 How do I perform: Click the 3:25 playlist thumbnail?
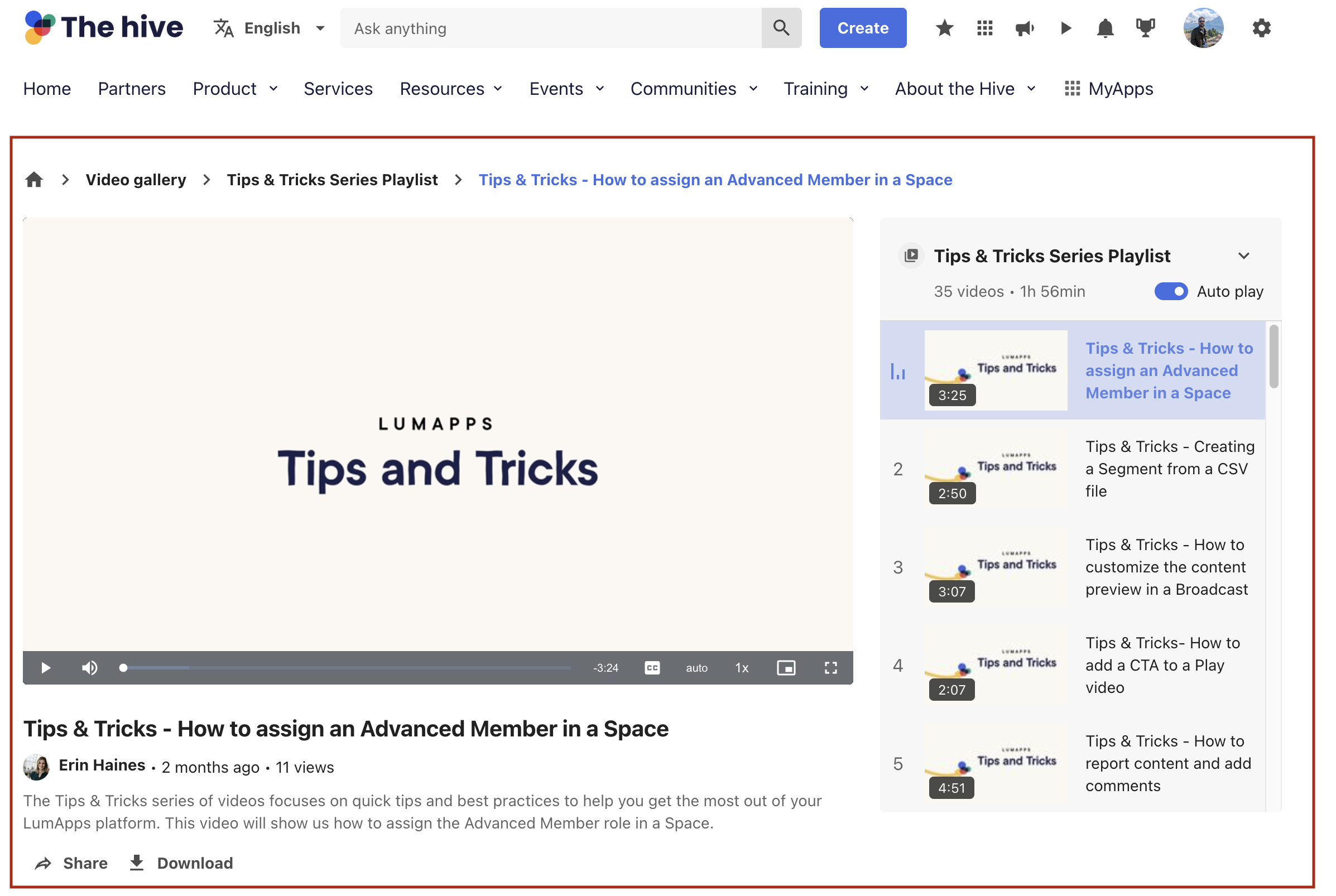pyautogui.click(x=996, y=370)
